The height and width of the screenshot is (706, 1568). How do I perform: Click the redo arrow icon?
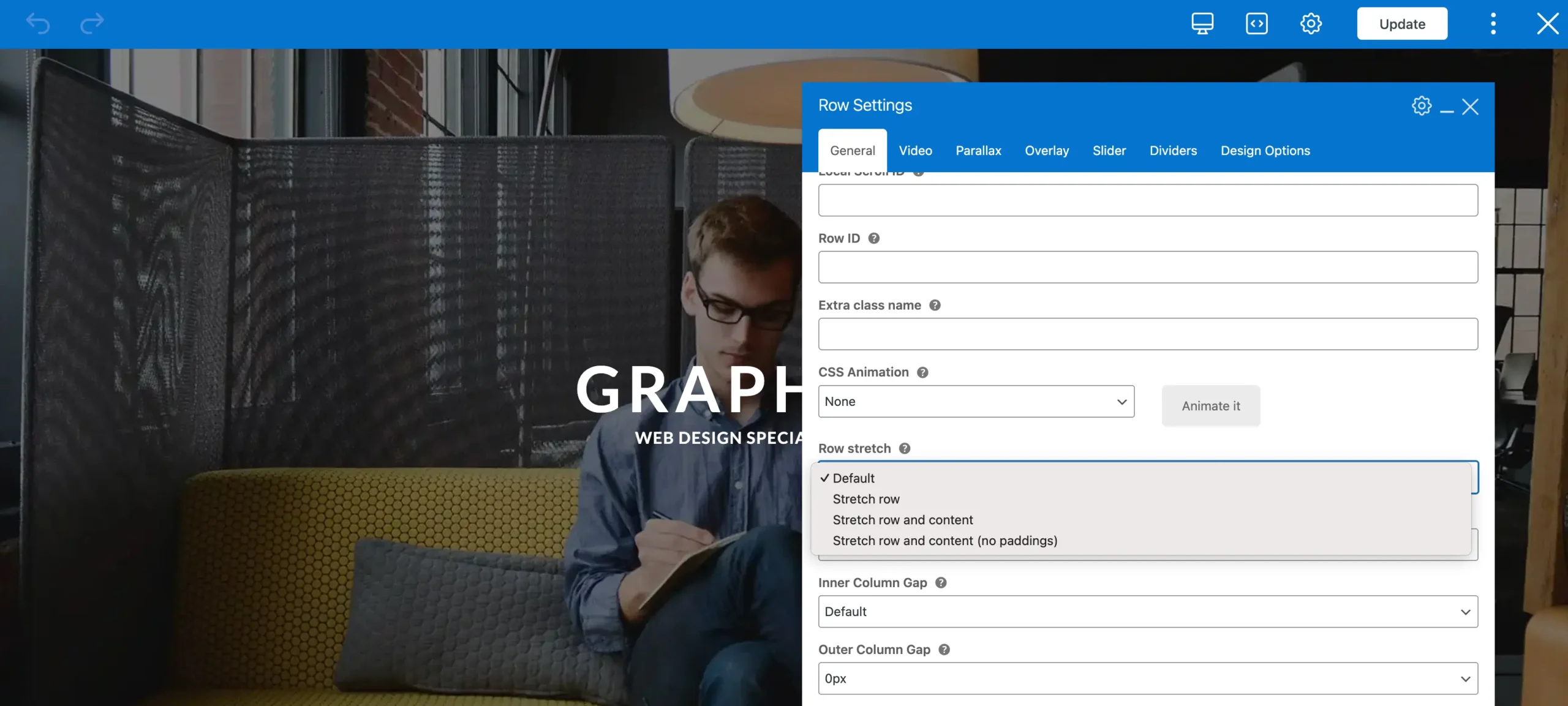pos(92,24)
